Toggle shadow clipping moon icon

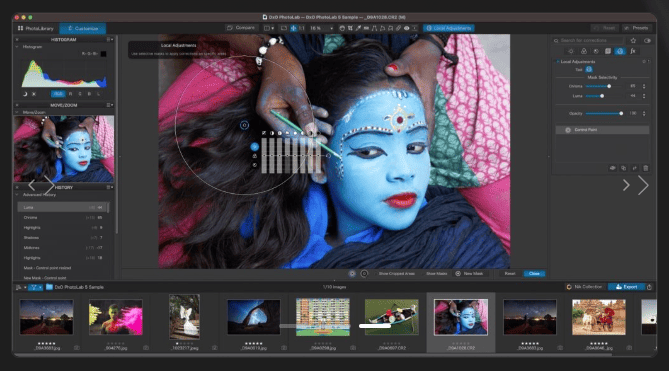pyautogui.click(x=25, y=94)
